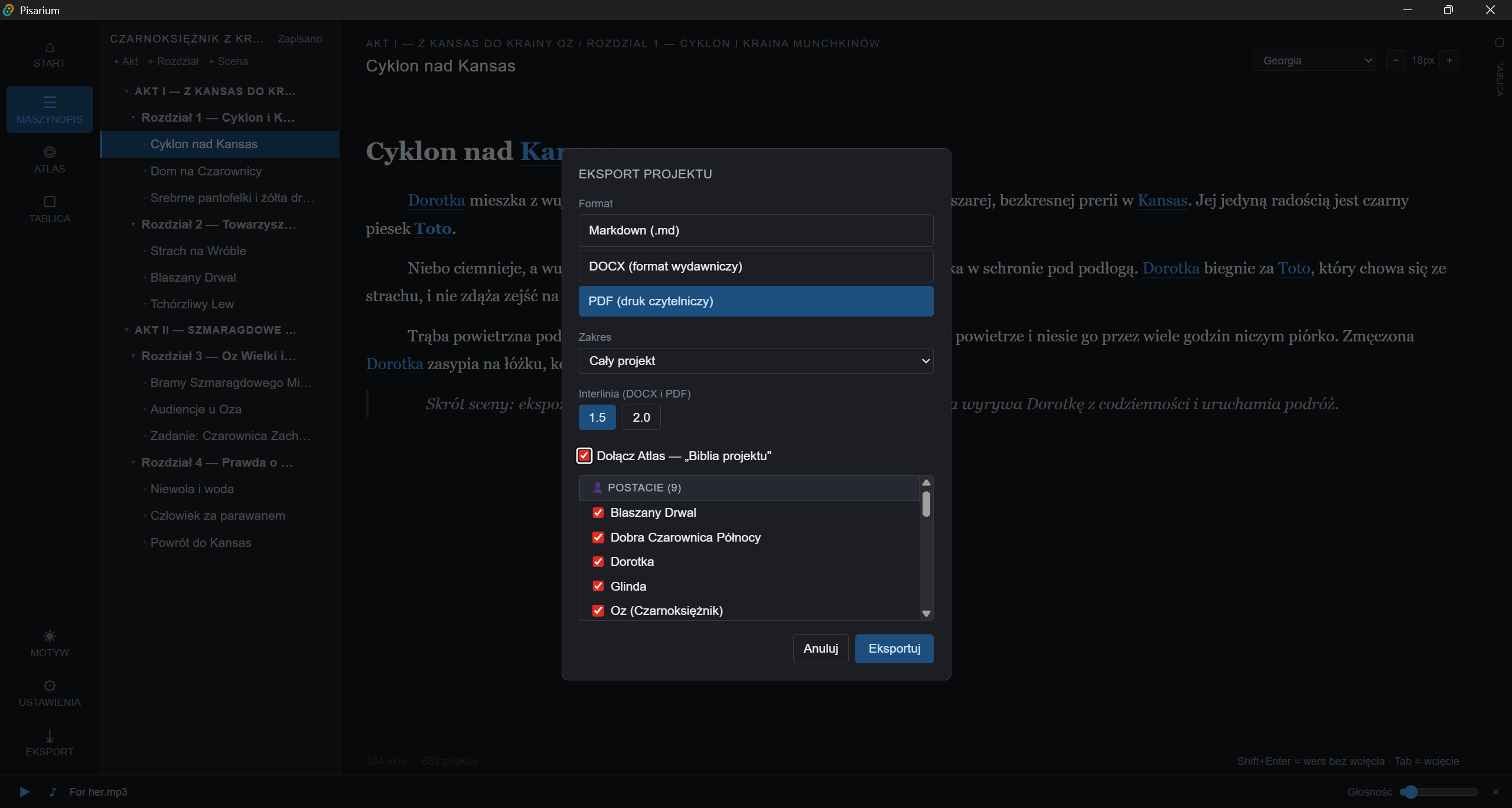
Task: Open scene Blaszany Drwal in tree
Action: coord(220,278)
